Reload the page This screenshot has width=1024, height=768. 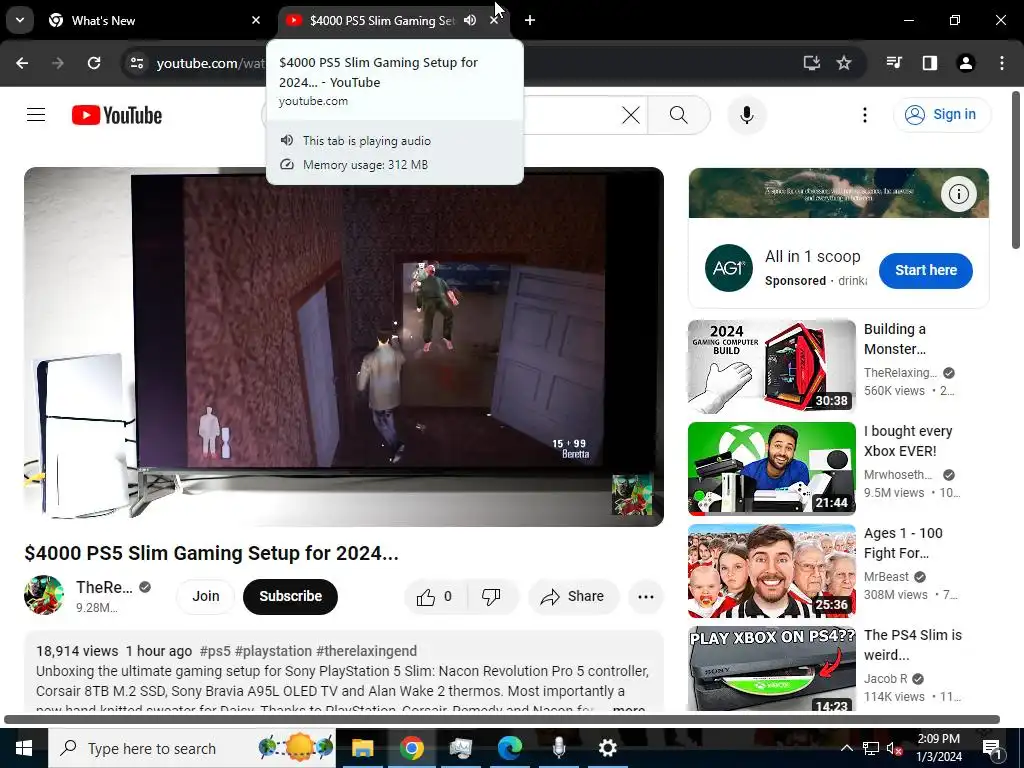coord(94,63)
